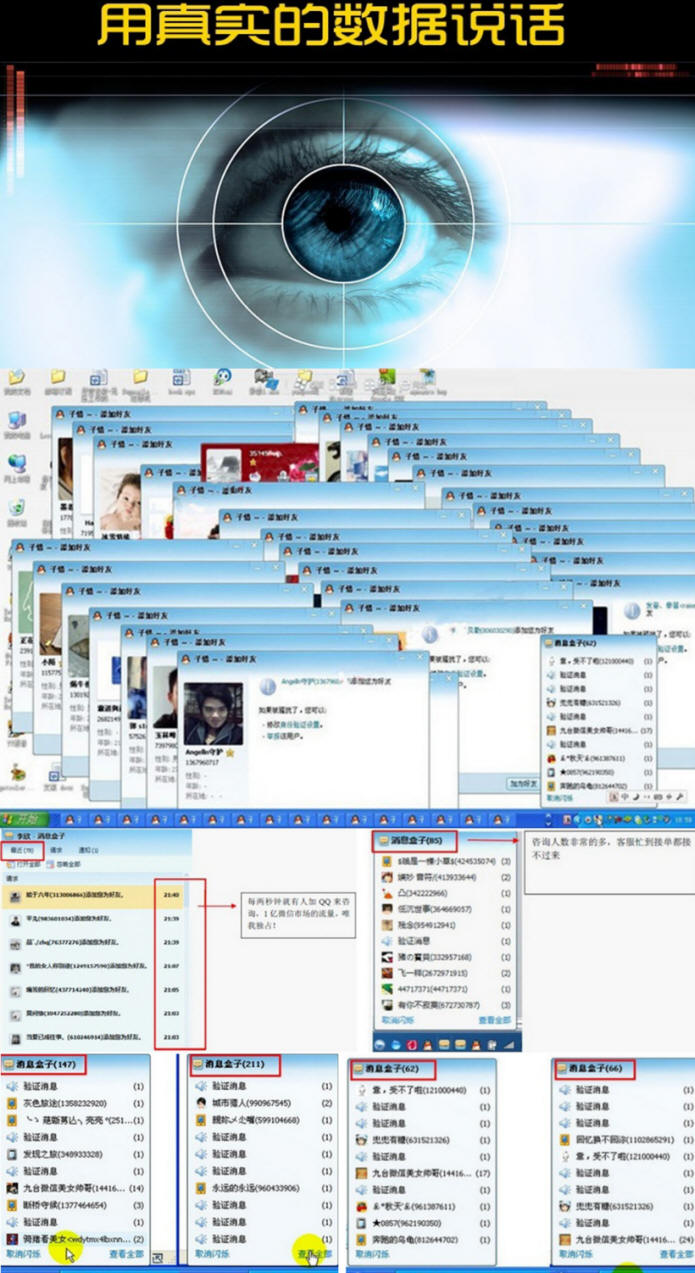Open message from 飞一样(267297191S)
Viewport: 695px width, 1273px height.
447,973
